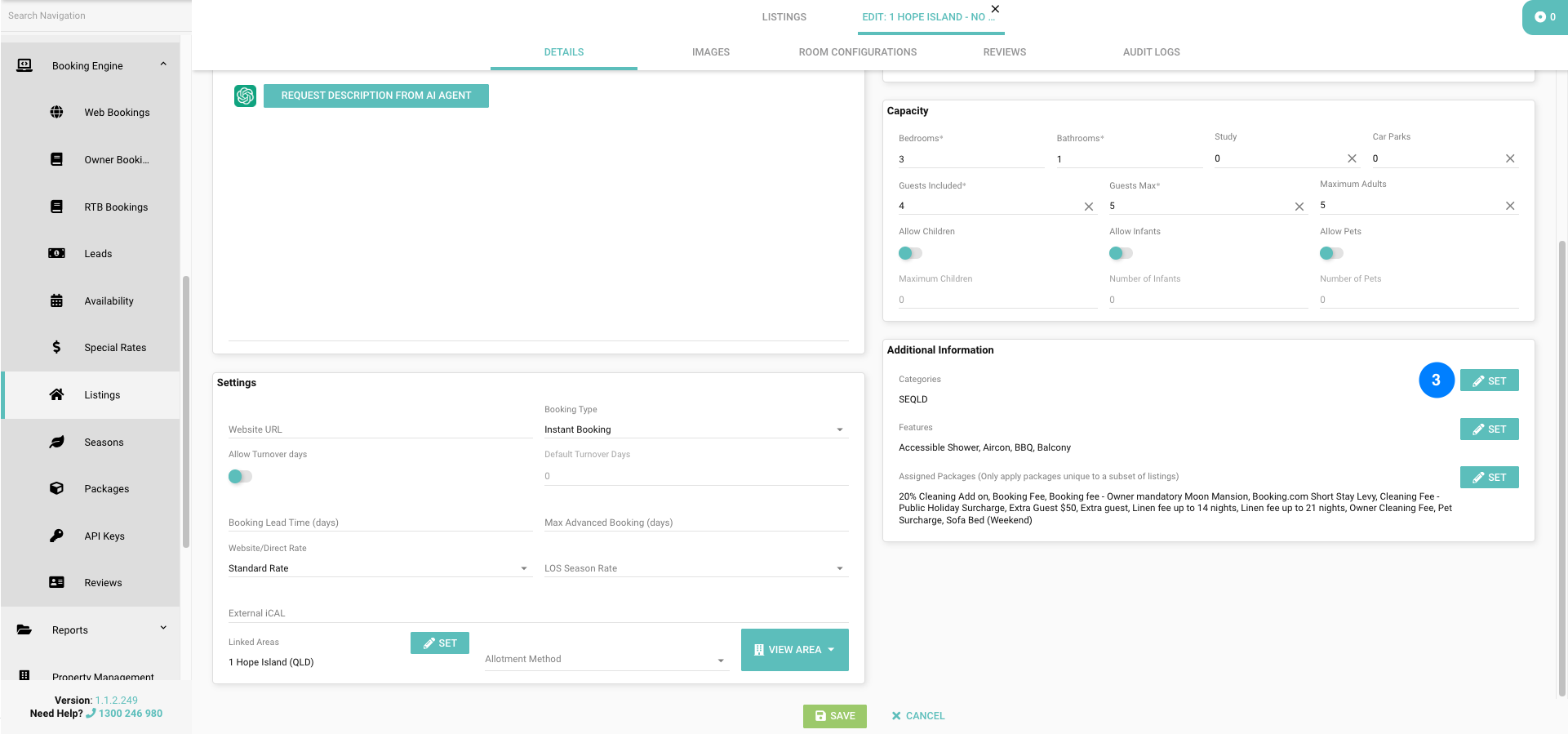Image resolution: width=1568 pixels, height=734 pixels.
Task: Click the Seasons leaf icon
Action: tap(56, 442)
